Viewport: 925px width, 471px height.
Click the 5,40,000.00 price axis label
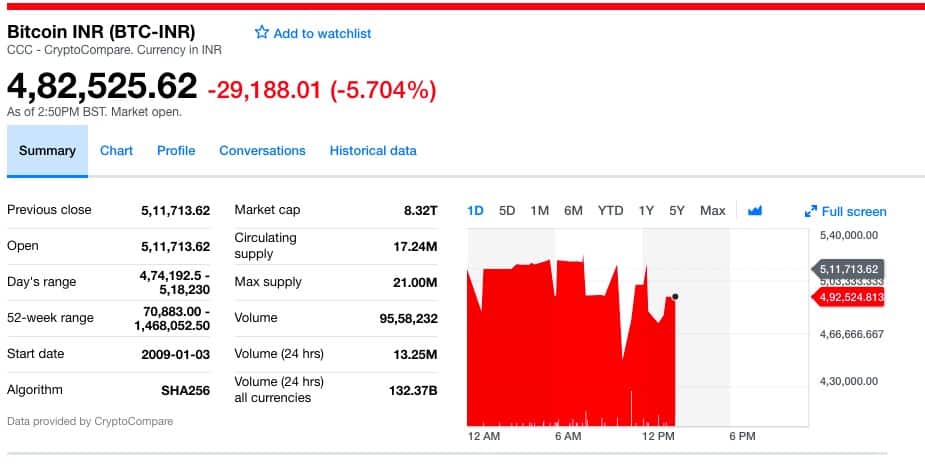(849, 236)
